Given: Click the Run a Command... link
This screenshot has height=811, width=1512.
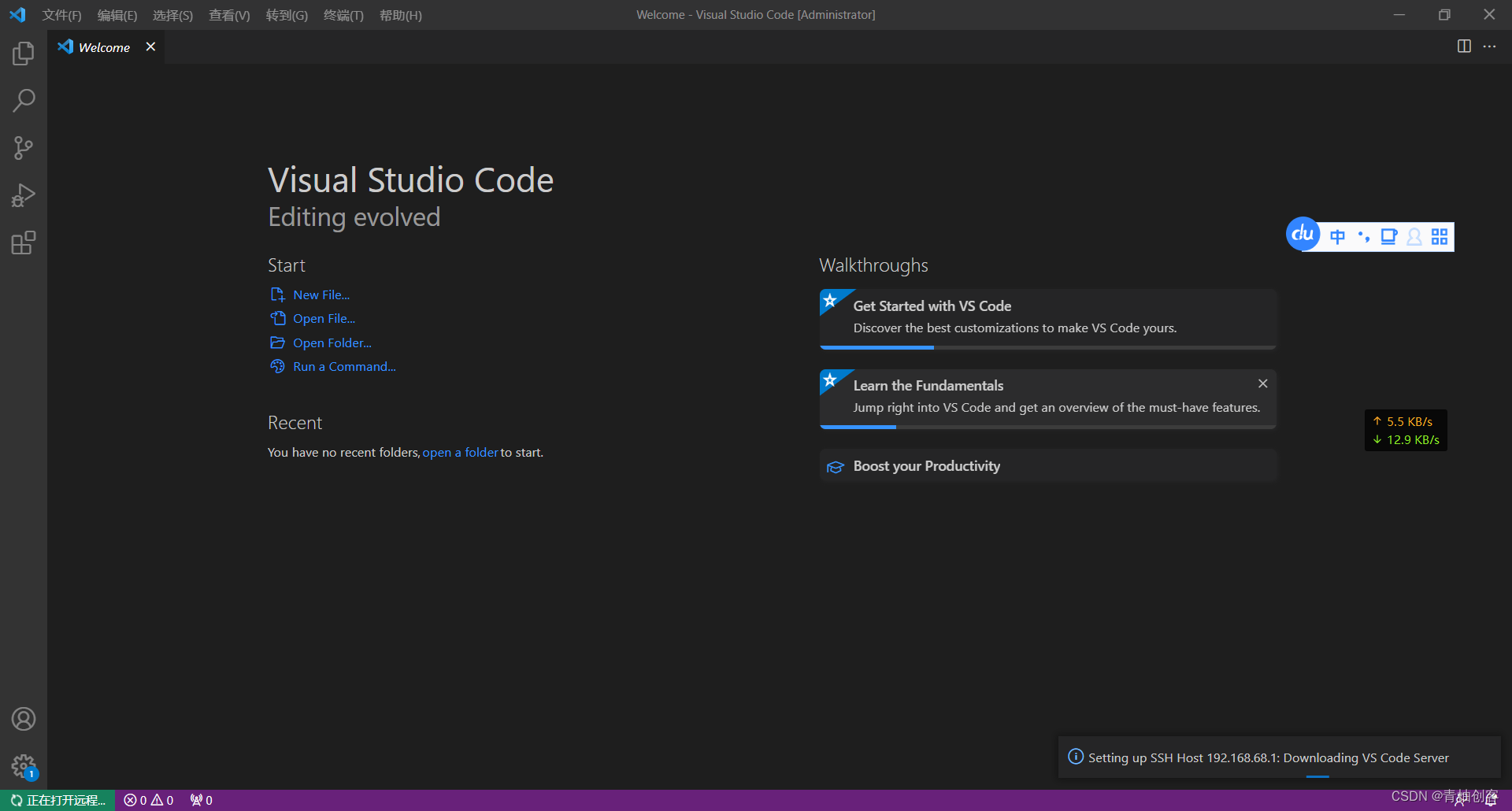Looking at the screenshot, I should click(x=344, y=366).
